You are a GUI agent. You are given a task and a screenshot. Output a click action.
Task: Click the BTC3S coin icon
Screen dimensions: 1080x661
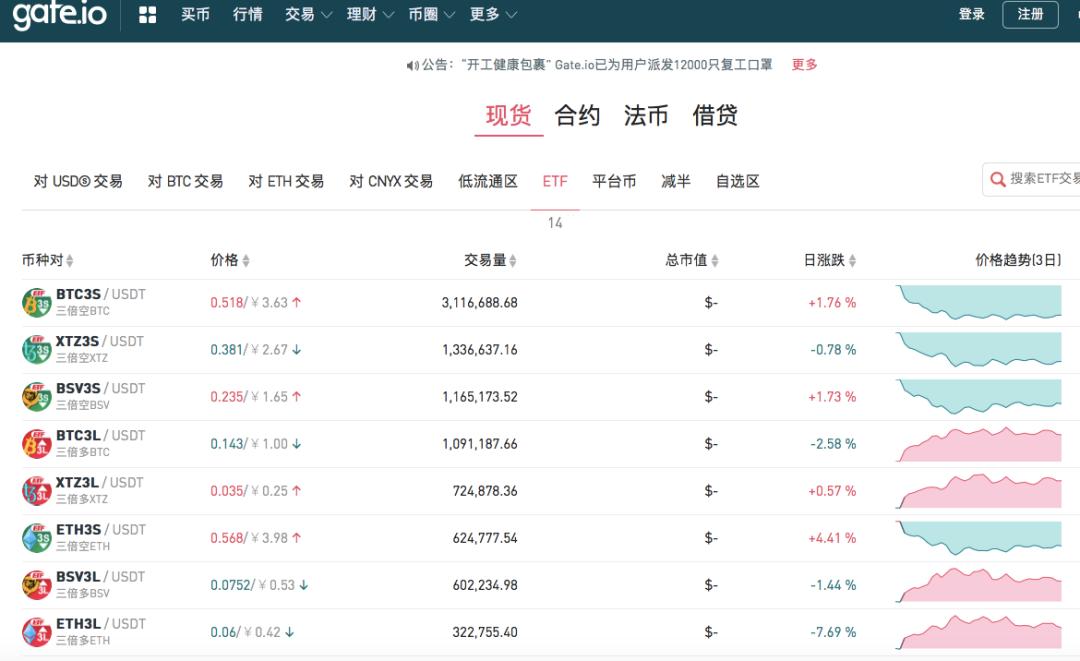(x=37, y=303)
